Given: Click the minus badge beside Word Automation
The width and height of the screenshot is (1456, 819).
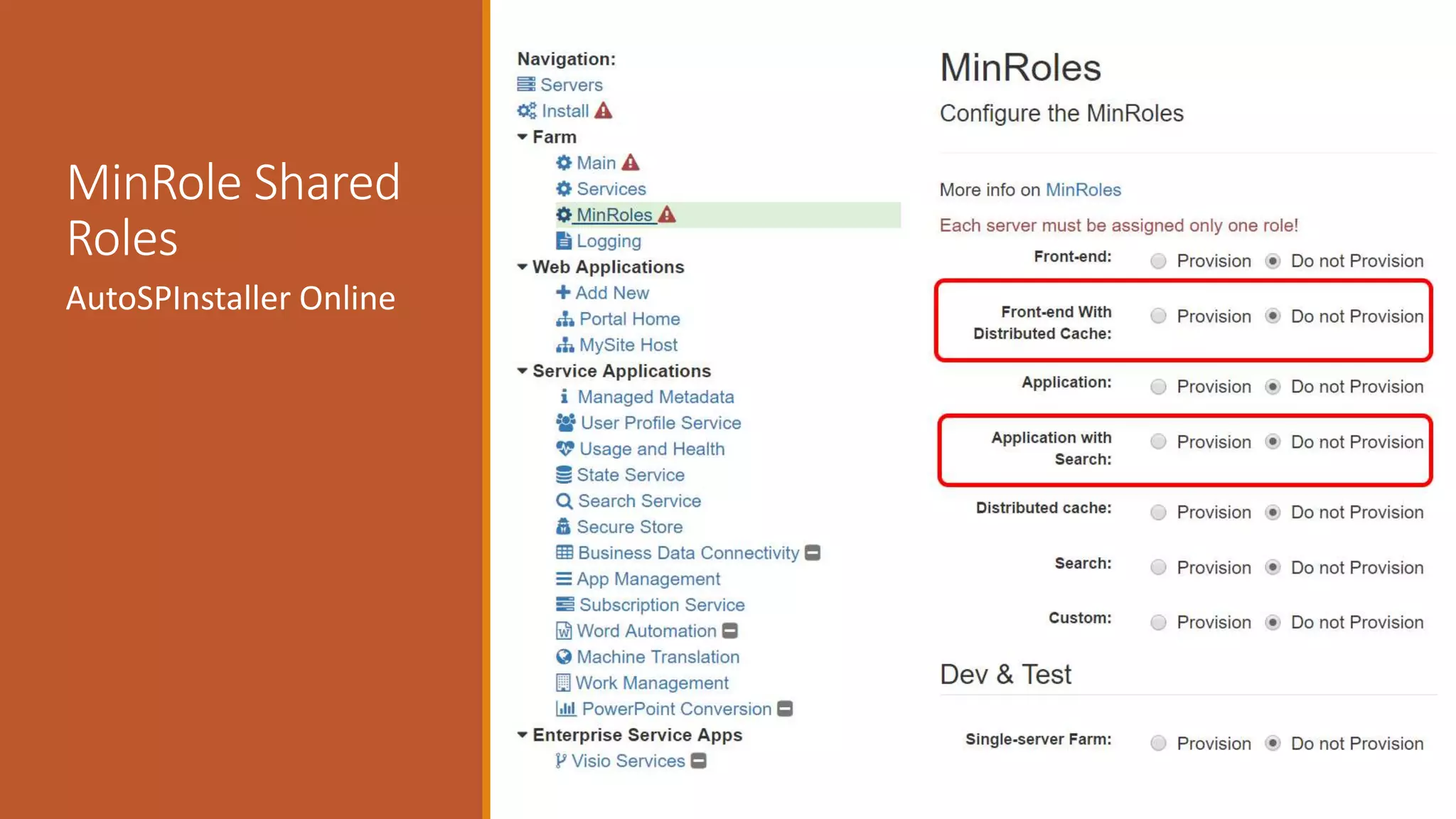Looking at the screenshot, I should [730, 631].
